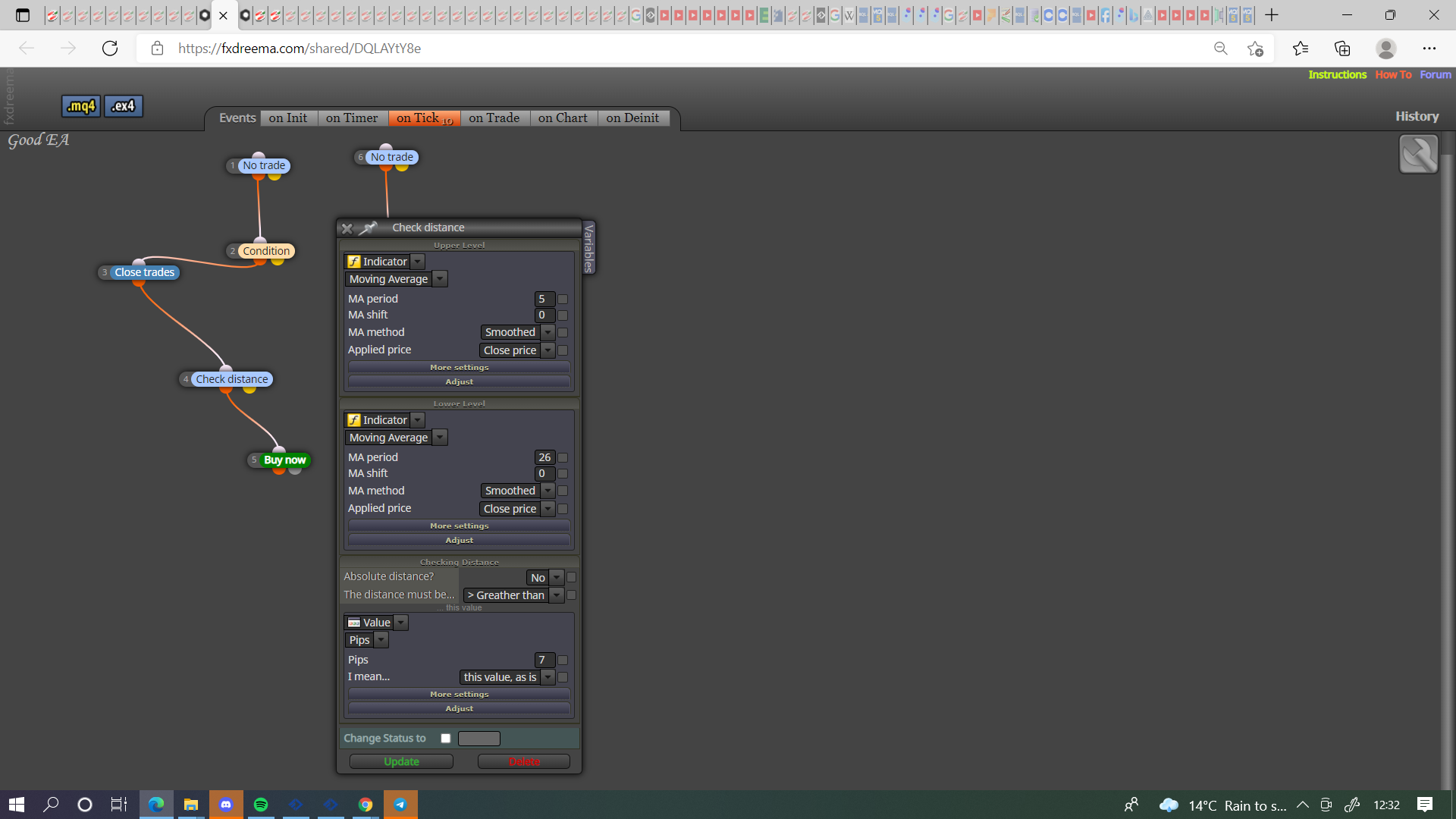Switch to the on Chart event tab

(563, 118)
